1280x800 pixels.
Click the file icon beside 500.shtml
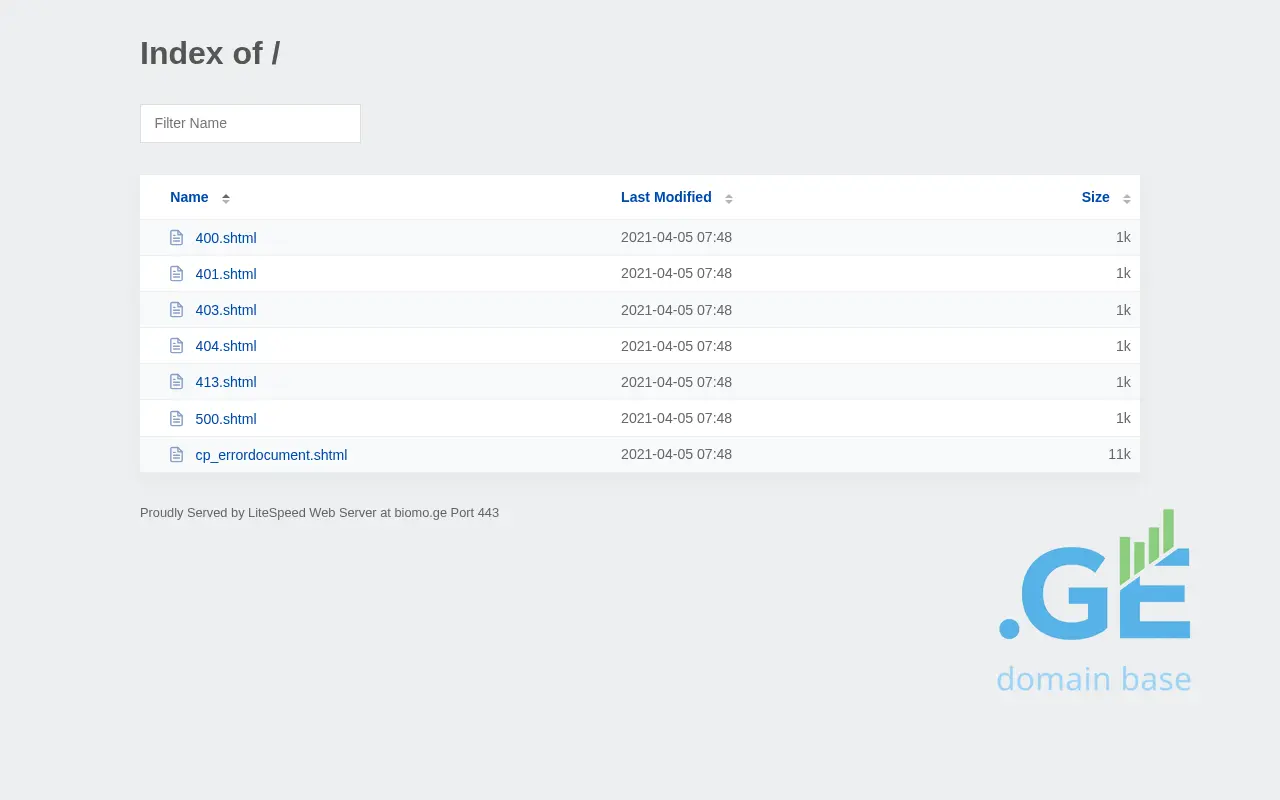click(177, 419)
